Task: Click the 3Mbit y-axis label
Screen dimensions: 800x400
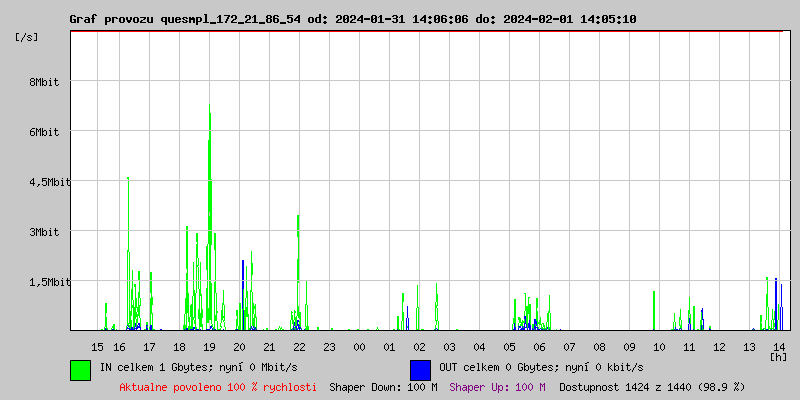Action: (44, 232)
